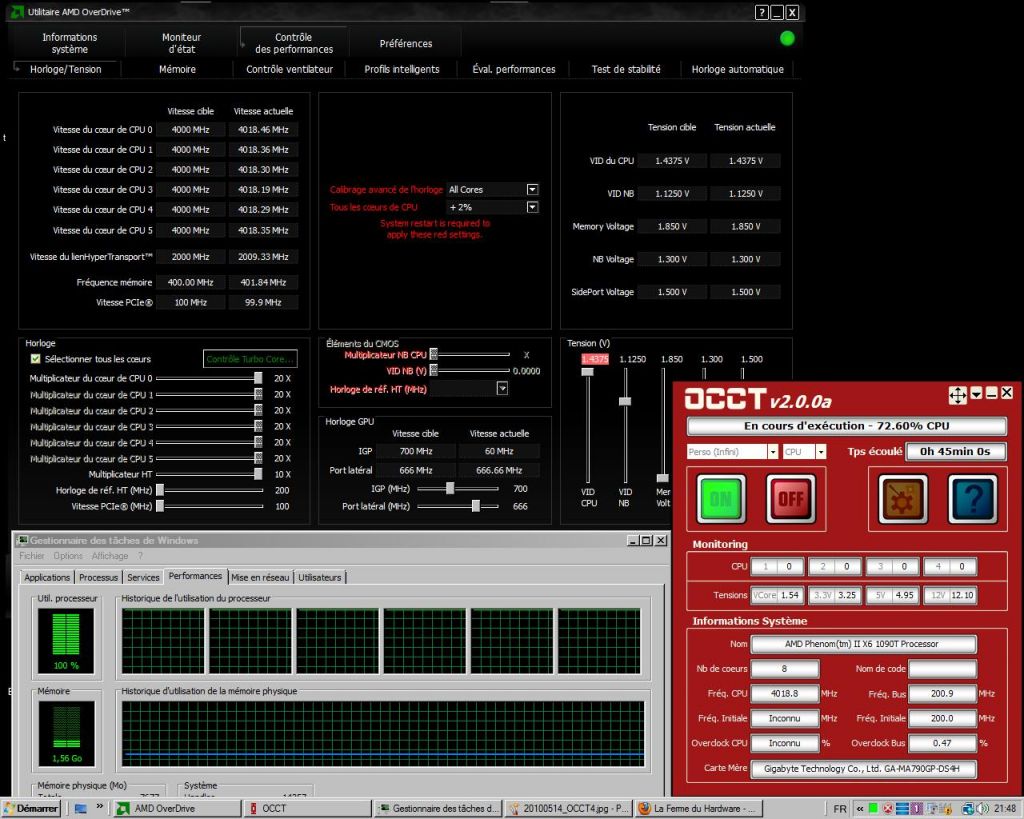Click the Démarrer start button

pos(31,809)
